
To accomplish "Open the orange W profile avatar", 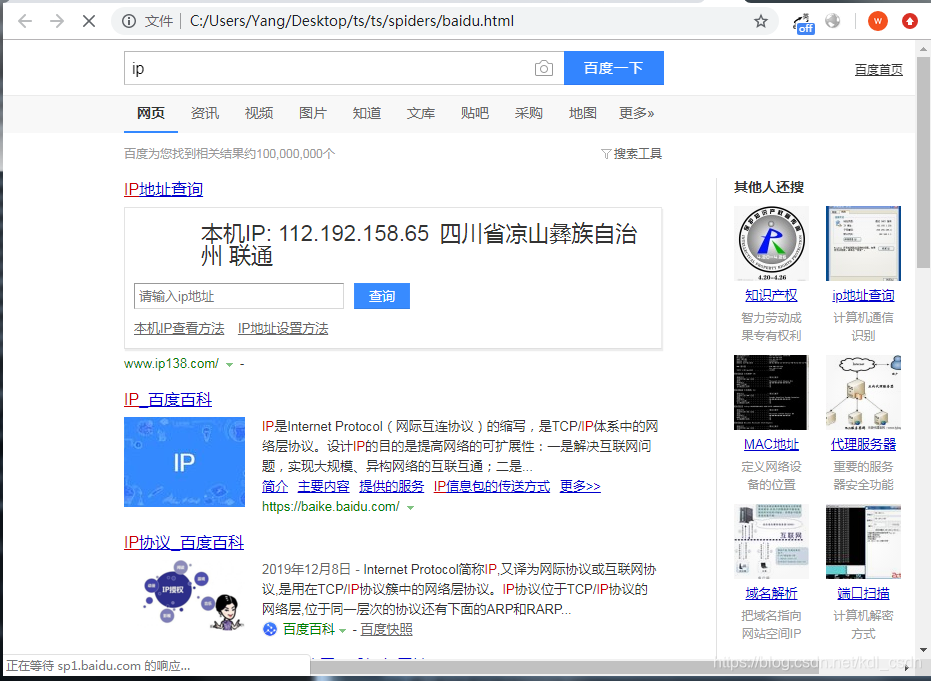I will click(878, 21).
